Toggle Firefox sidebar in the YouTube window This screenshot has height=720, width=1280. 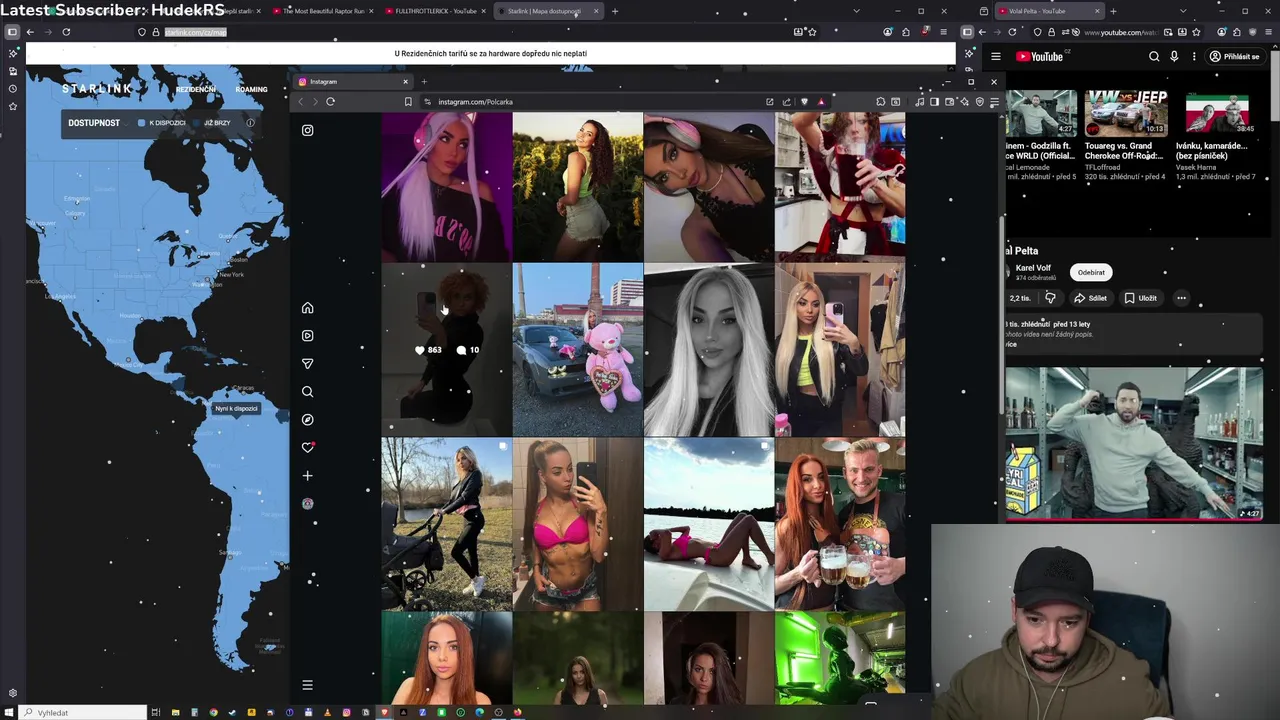967,32
